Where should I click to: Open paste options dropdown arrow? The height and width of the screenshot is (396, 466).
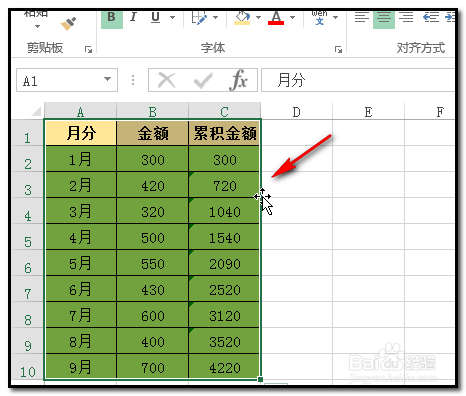[37, 26]
